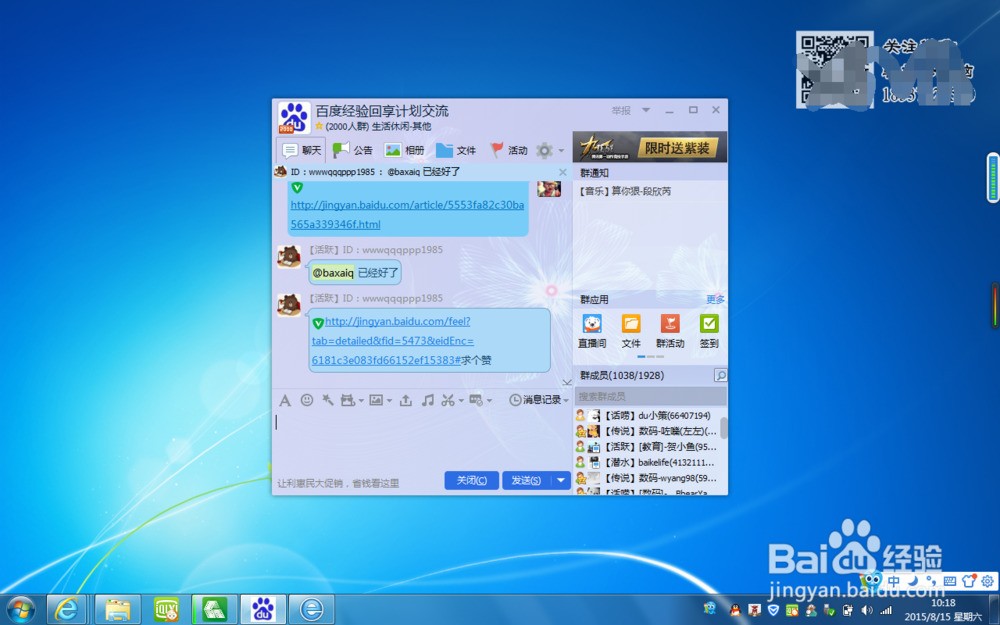This screenshot has height=625, width=1000.
Task: Expand the picture tool dropdown arrow
Action: click(390, 401)
